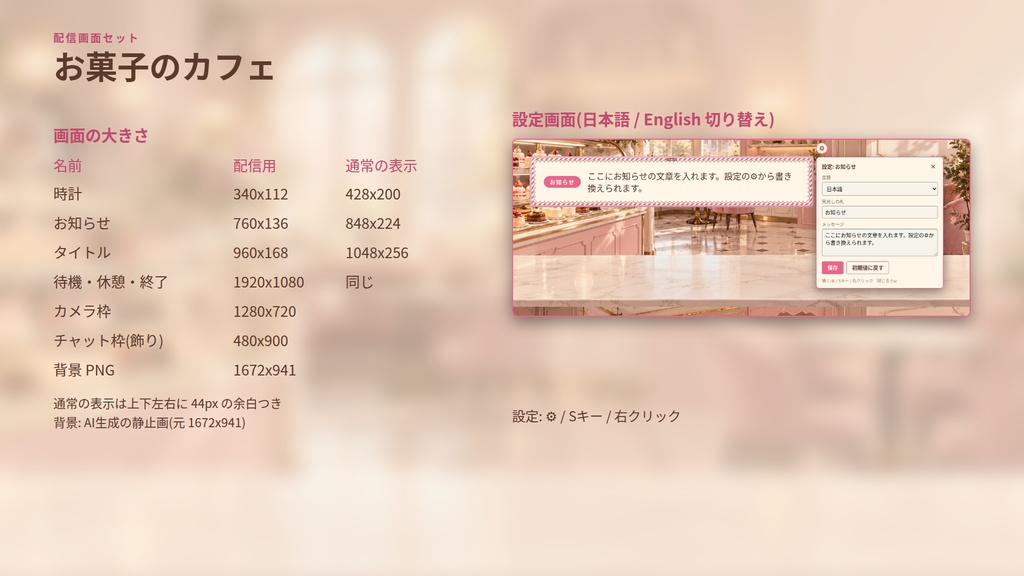Click the お知らせ row name in the table
Image resolution: width=1024 pixels, height=576 pixels.
[82, 223]
